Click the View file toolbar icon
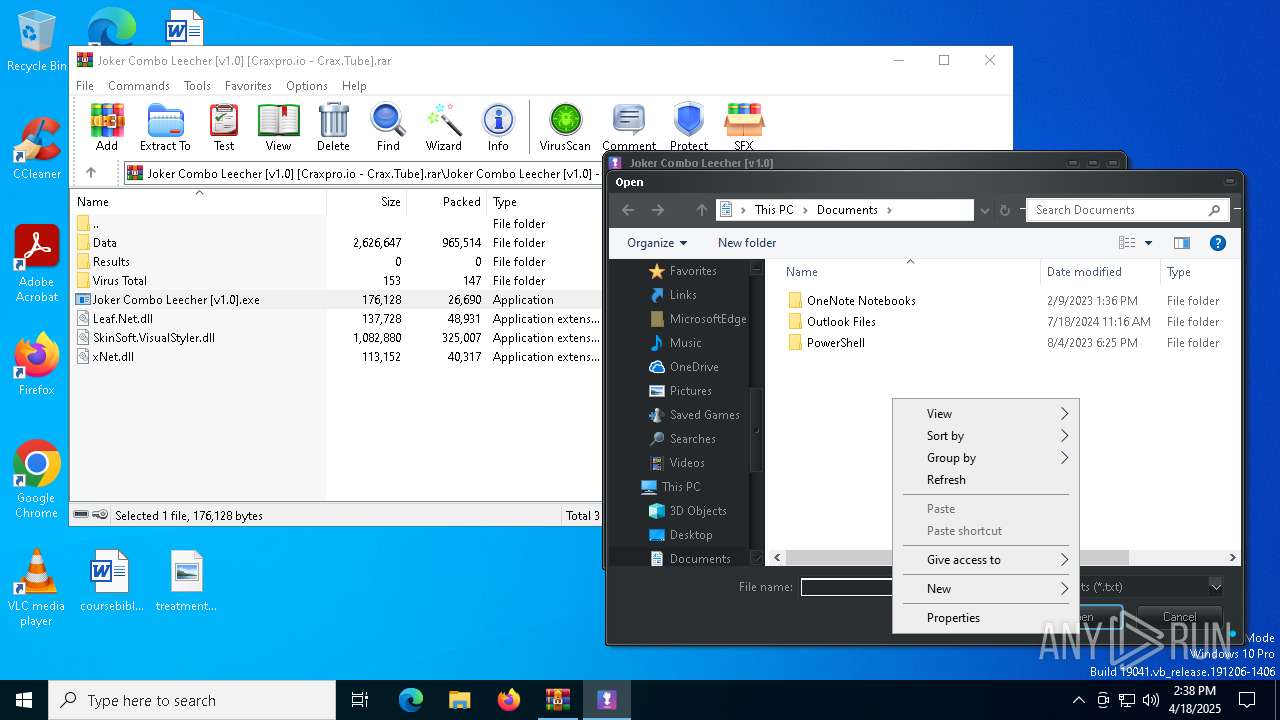 (278, 127)
